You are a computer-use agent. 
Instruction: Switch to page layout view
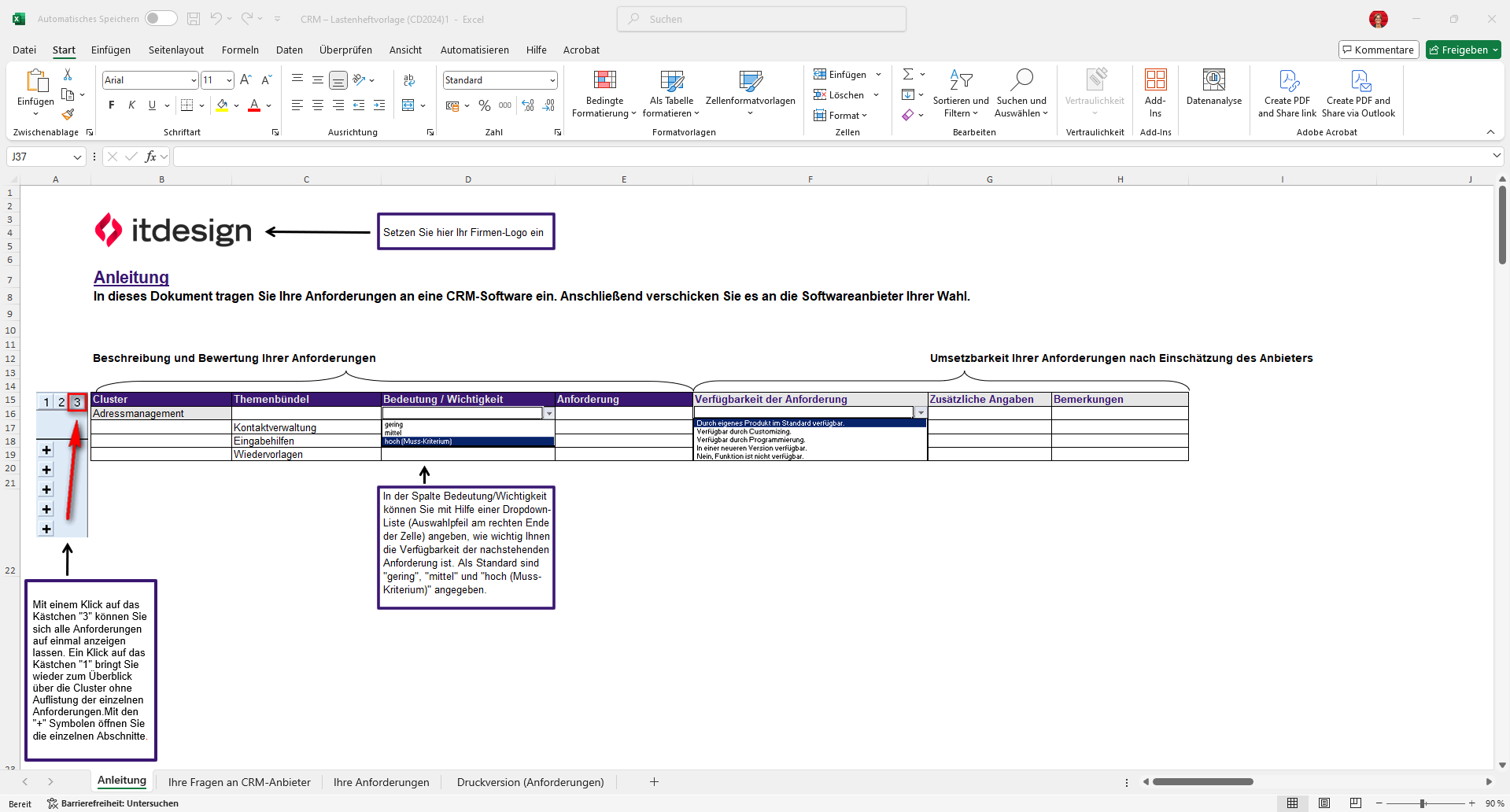tap(1324, 803)
